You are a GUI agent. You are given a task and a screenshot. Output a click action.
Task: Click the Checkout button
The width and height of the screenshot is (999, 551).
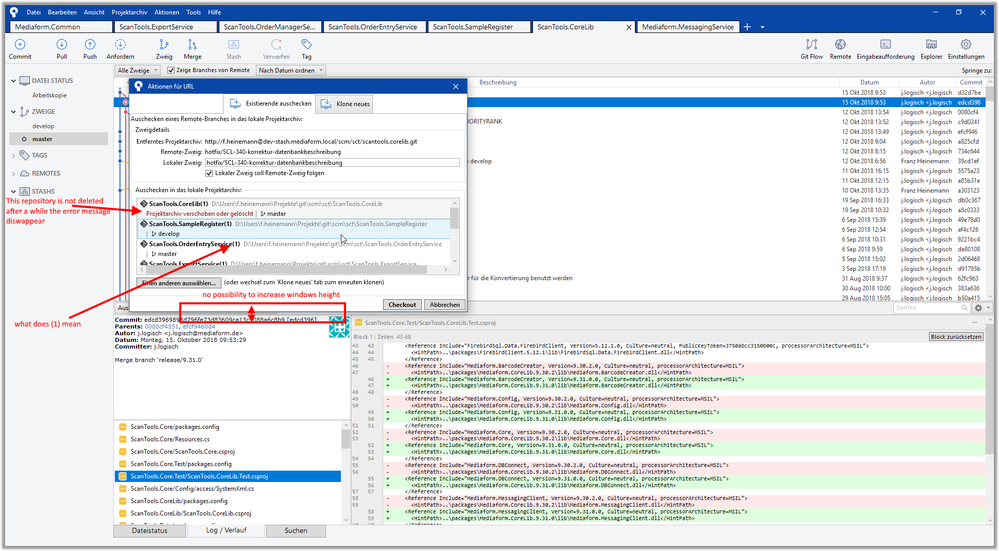click(402, 304)
